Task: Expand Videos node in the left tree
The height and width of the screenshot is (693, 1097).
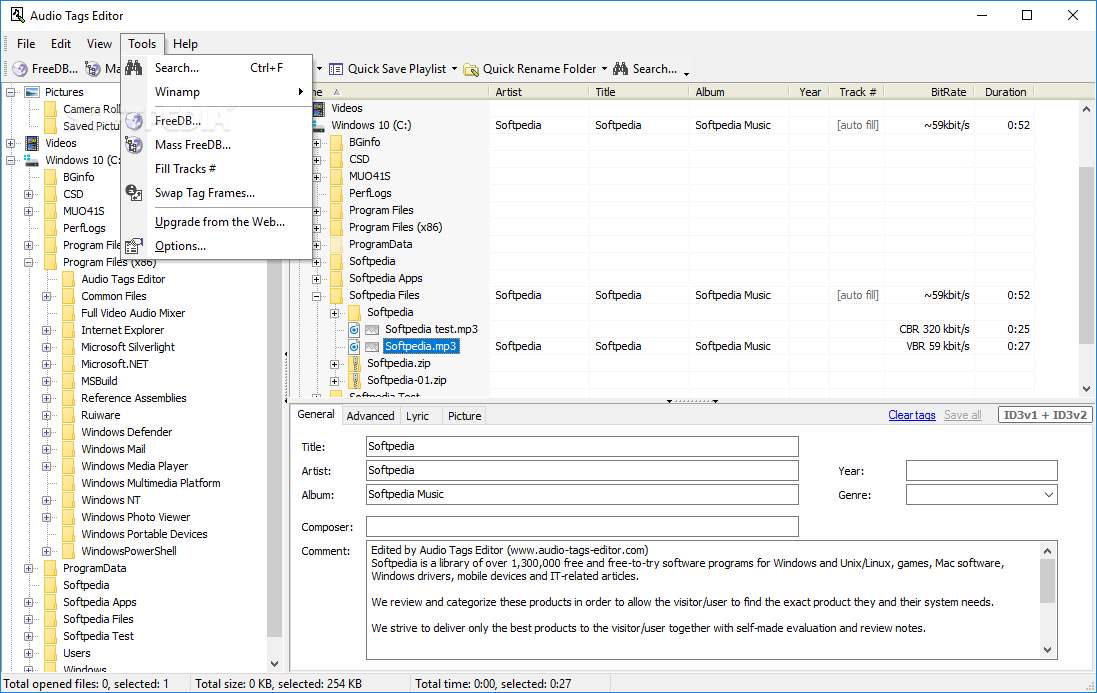Action: tap(10, 143)
